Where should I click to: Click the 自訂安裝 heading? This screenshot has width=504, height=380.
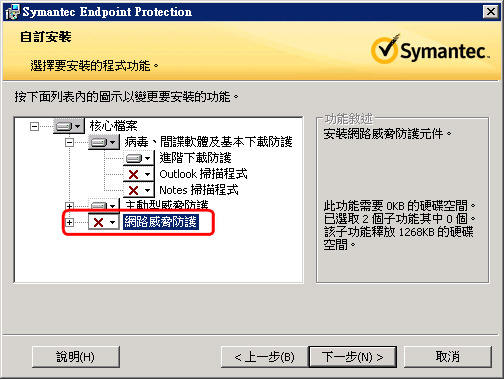point(46,37)
